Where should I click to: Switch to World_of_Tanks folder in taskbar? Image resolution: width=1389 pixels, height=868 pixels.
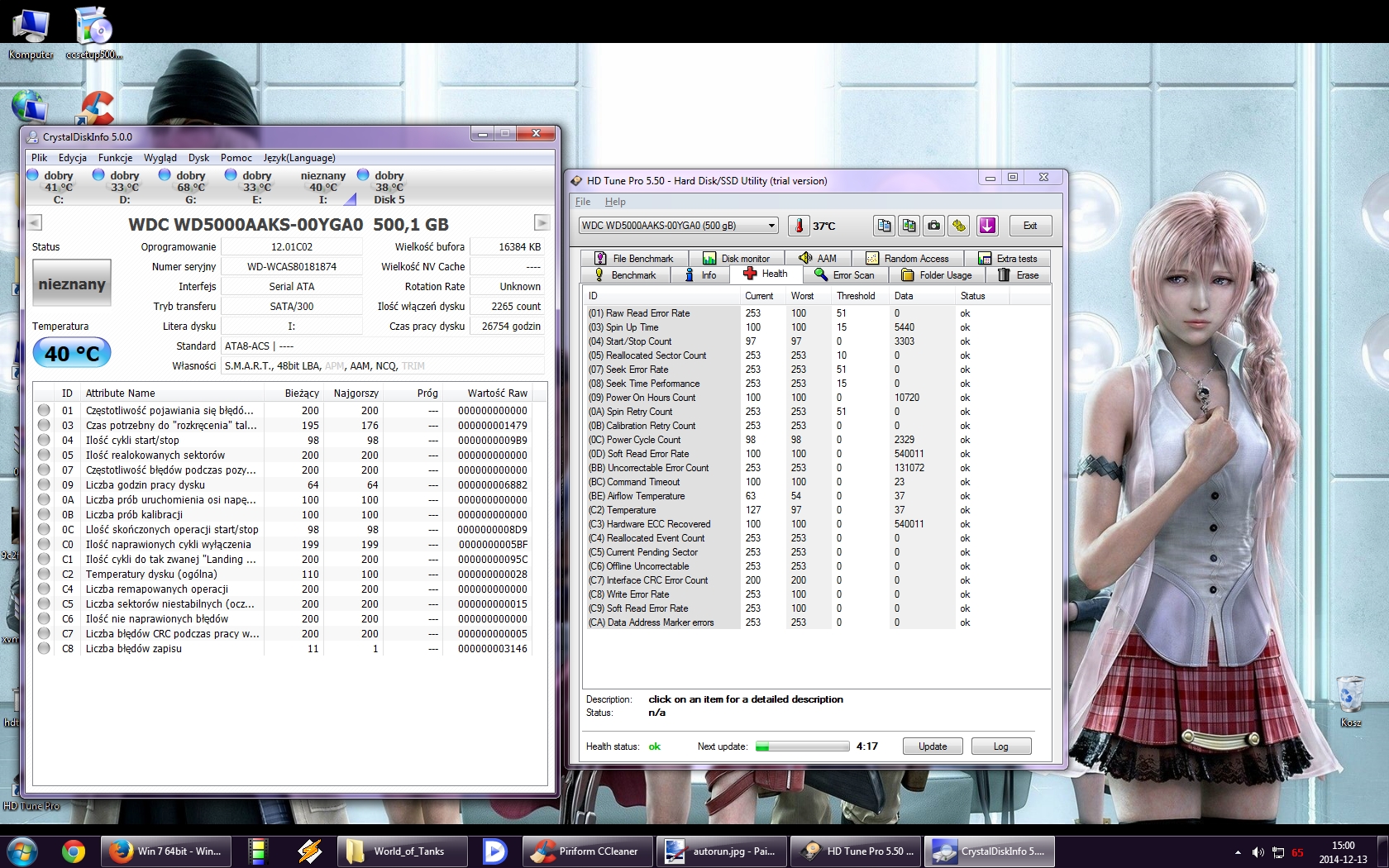click(403, 851)
